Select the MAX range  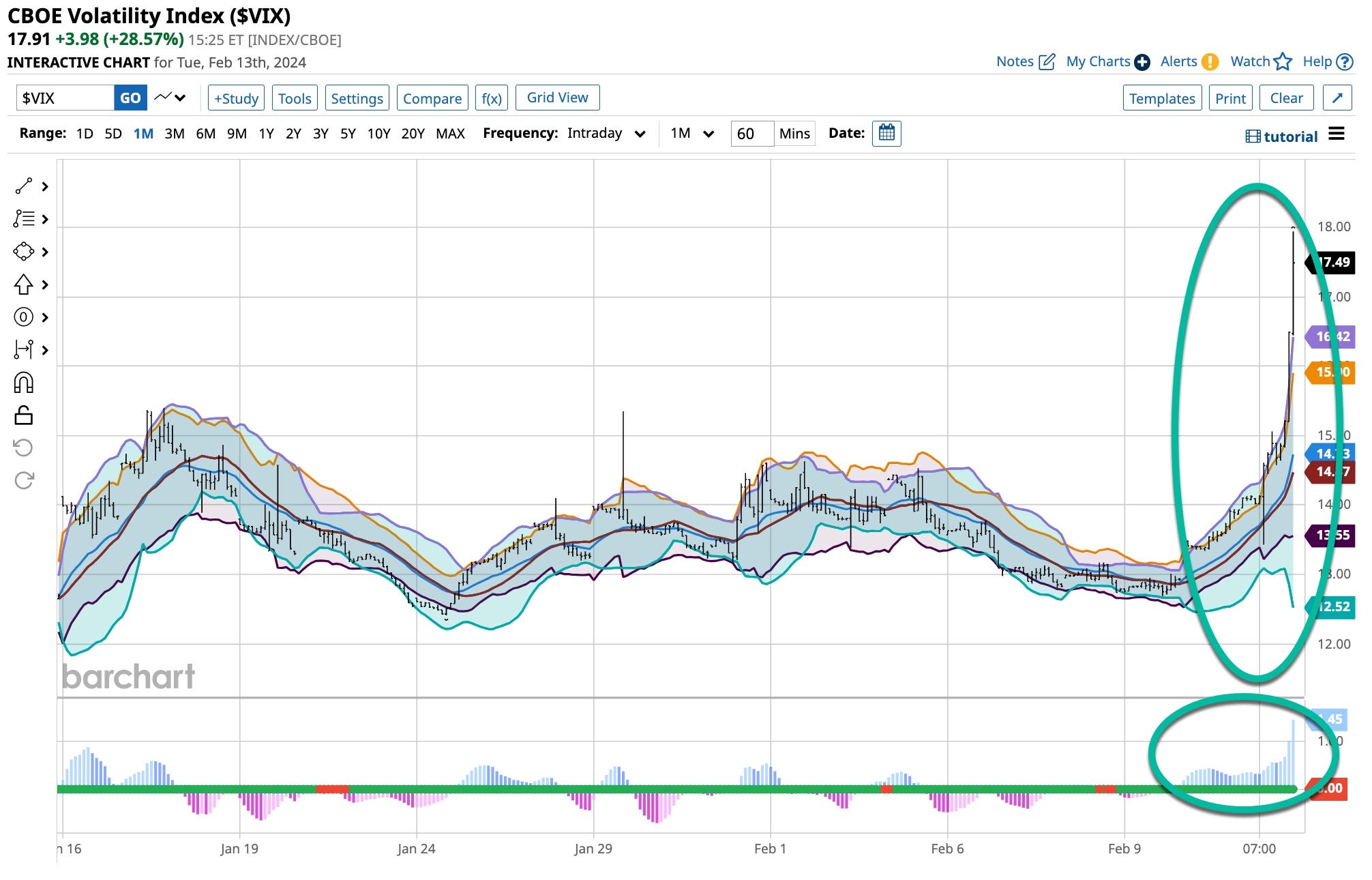point(450,134)
